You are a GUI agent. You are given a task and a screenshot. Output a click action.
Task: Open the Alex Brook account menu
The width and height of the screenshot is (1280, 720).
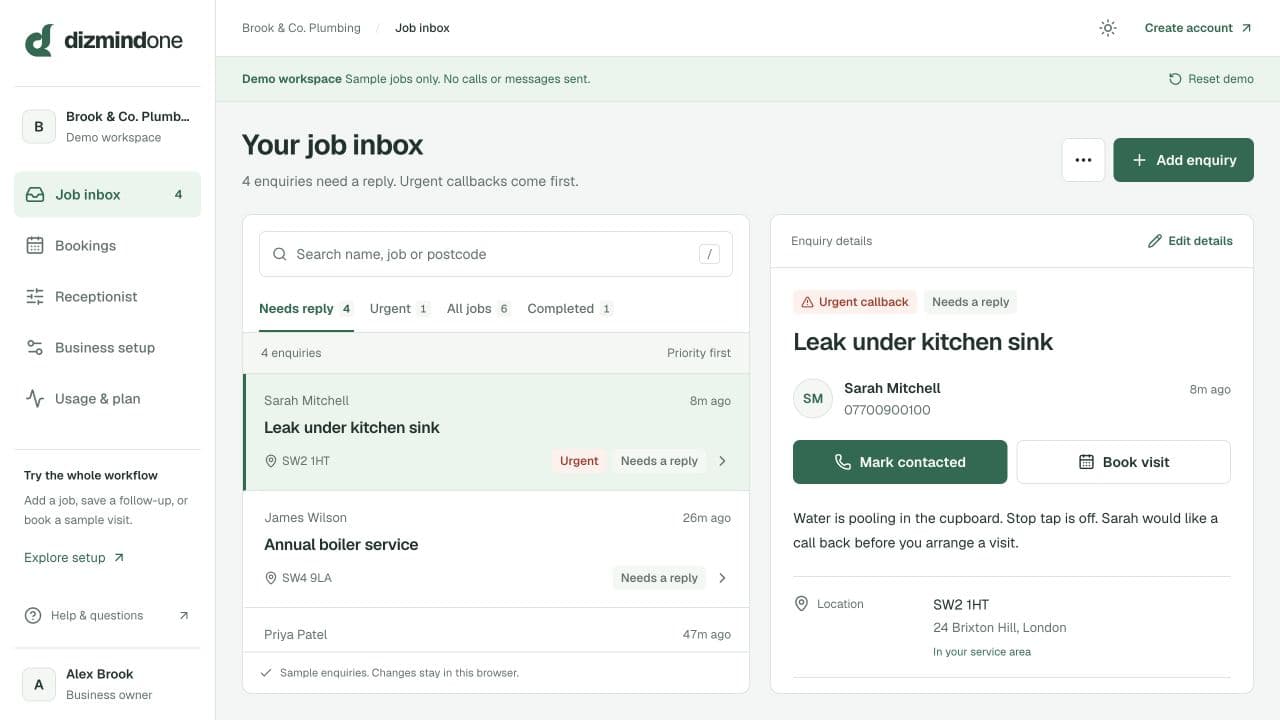click(x=107, y=684)
